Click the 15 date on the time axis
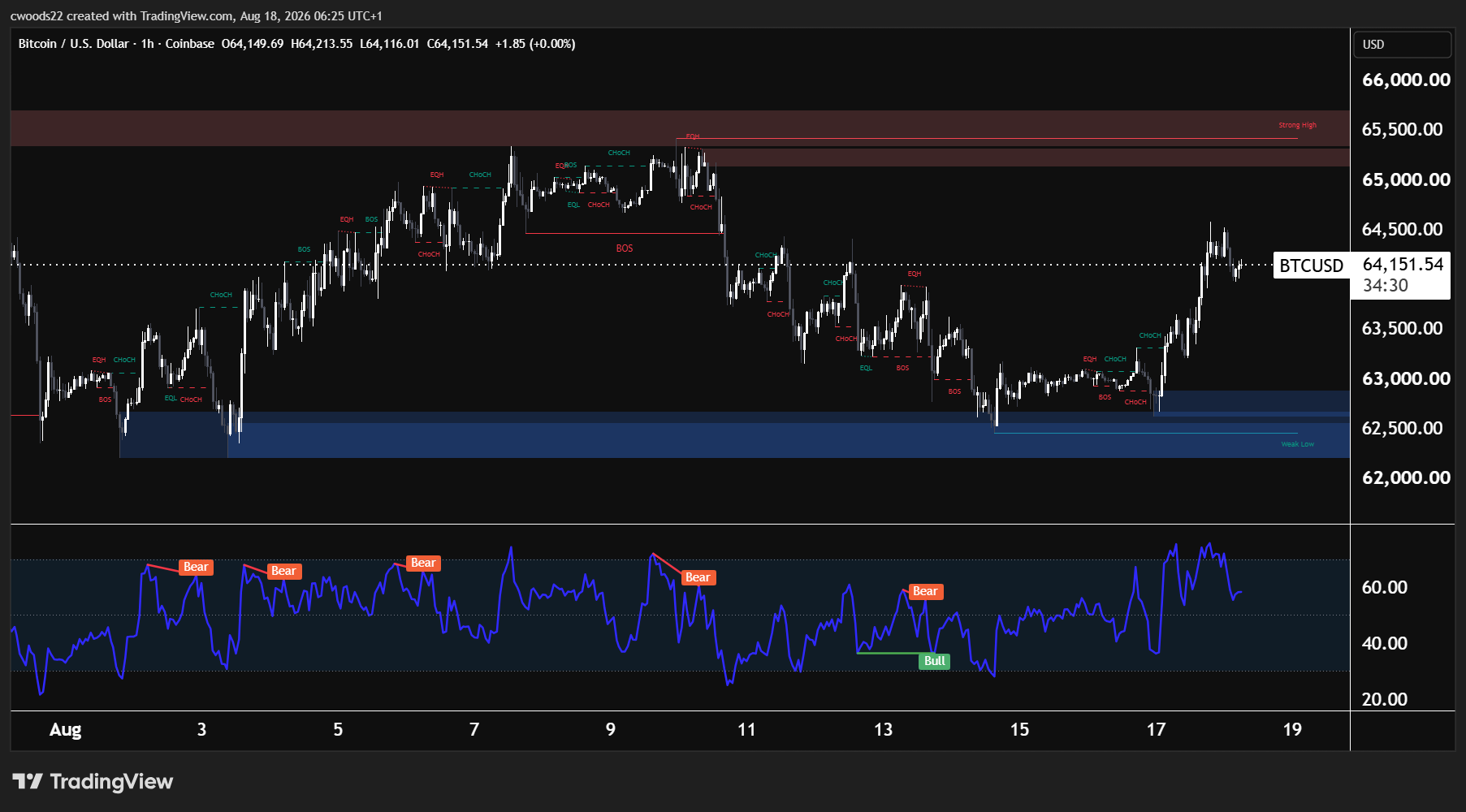The image size is (1466, 812). (x=1019, y=730)
